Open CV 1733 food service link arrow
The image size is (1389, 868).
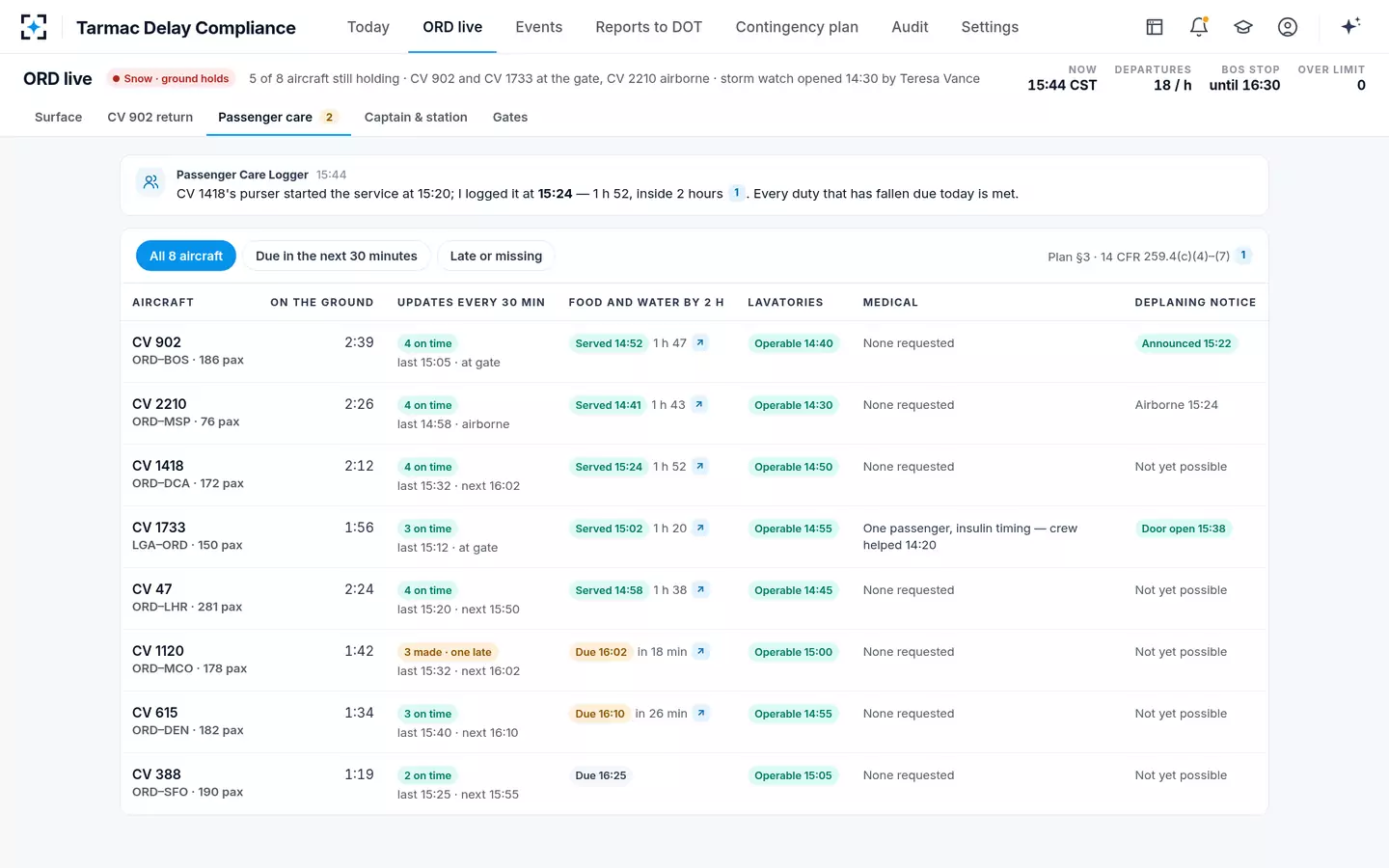[701, 528]
